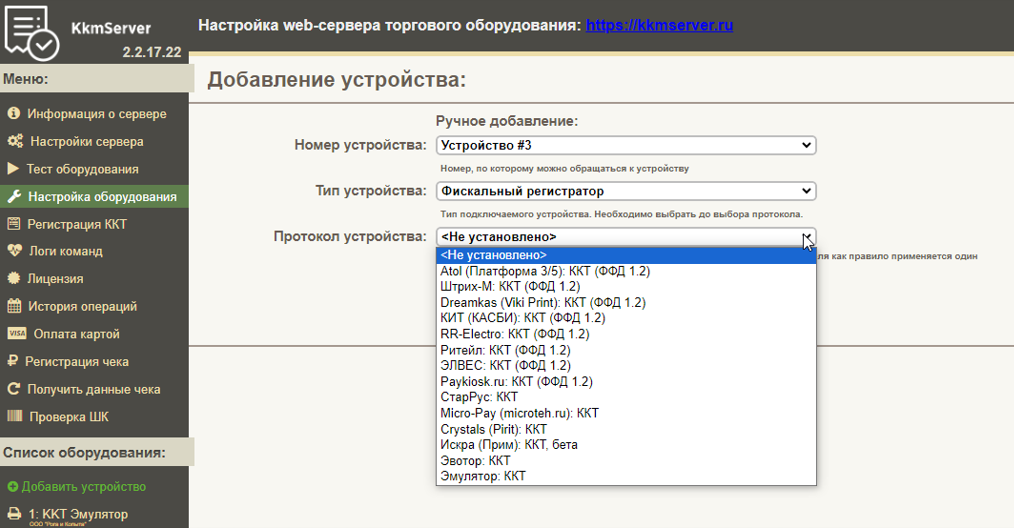
Task: Choose Micro-Pay (microteh.ru) protocol option
Action: 626,413
